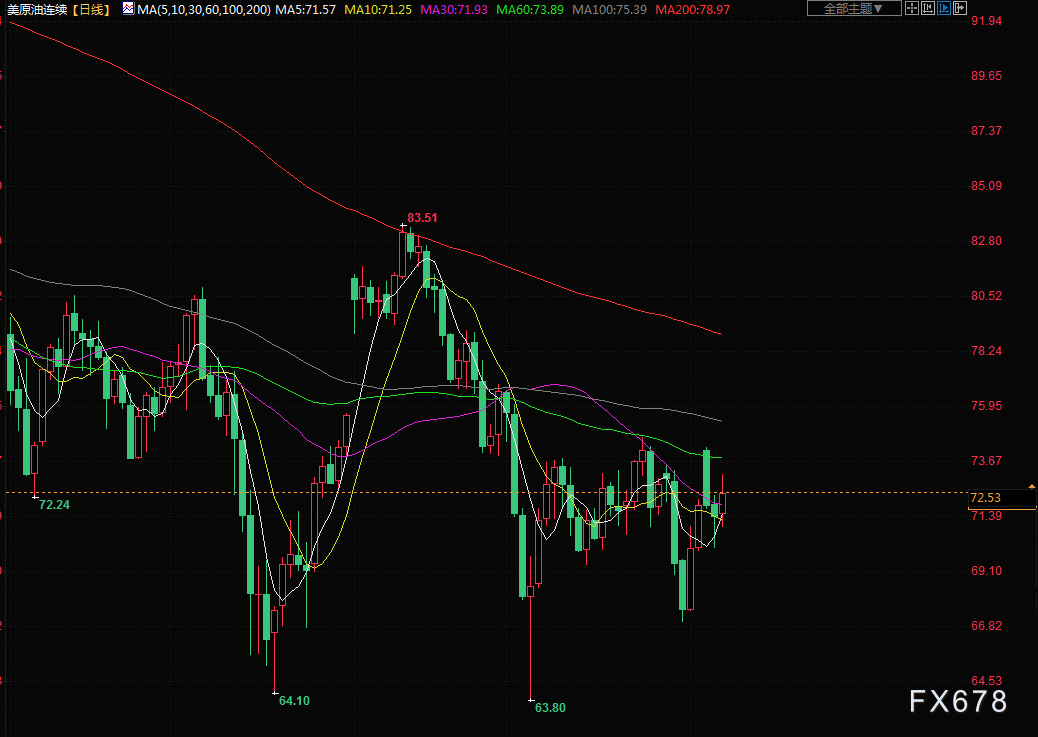Click the 63.80 low price marker

(x=550, y=707)
